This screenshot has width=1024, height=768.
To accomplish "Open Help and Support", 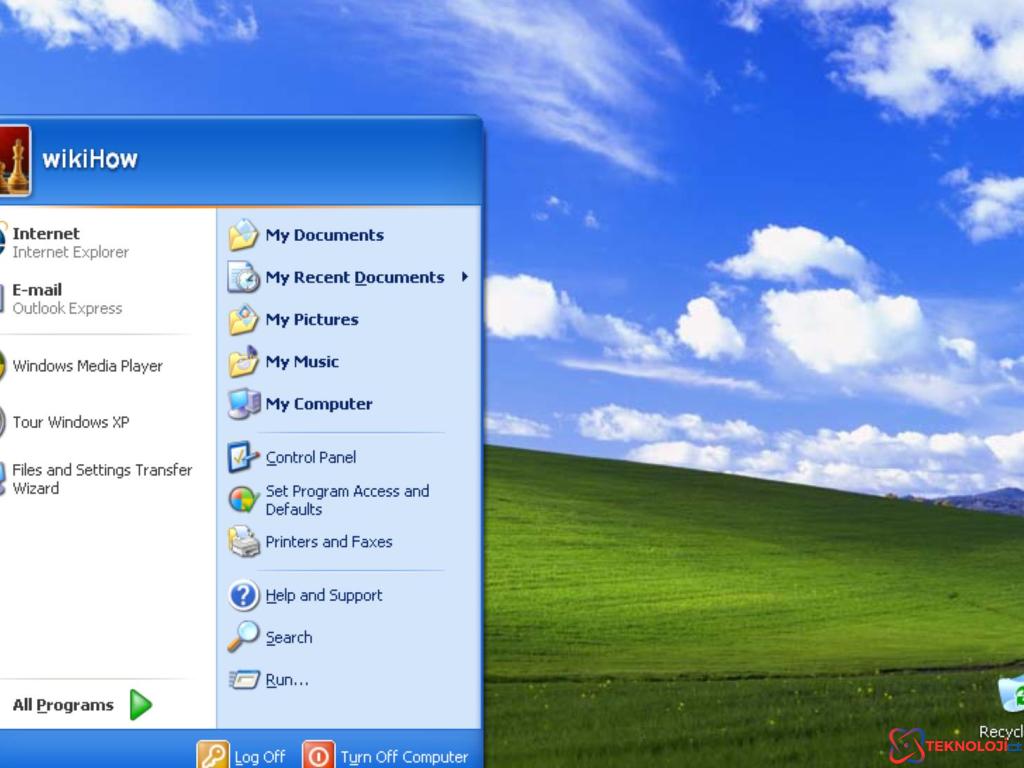I will pos(324,595).
